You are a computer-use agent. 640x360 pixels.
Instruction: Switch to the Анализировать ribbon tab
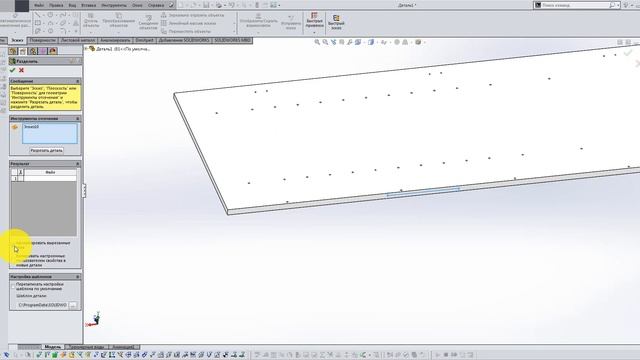point(115,40)
